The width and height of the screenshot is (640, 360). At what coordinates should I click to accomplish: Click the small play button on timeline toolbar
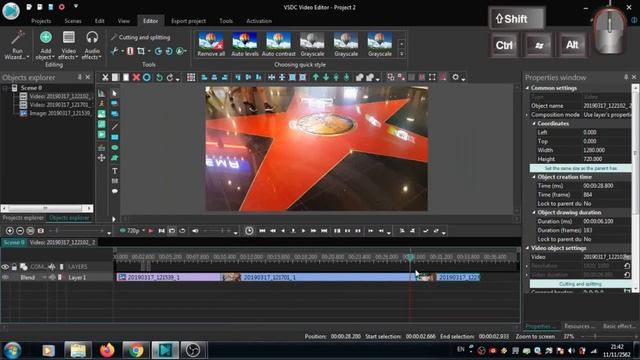coord(303,231)
